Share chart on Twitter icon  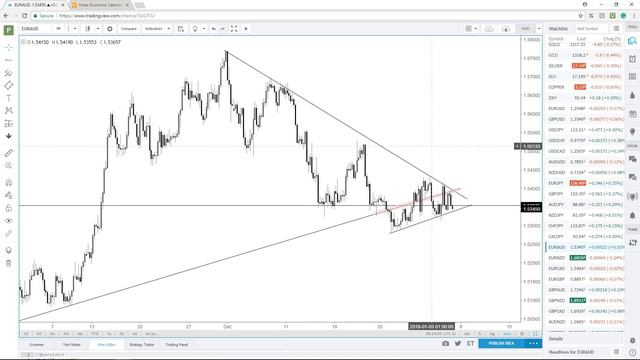(x=458, y=344)
